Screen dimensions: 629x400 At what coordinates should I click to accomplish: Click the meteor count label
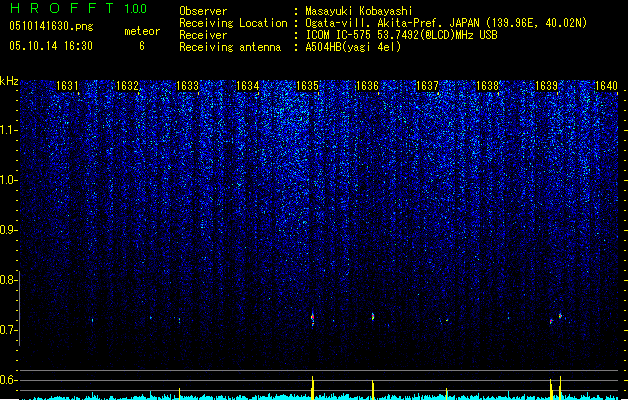click(x=142, y=31)
